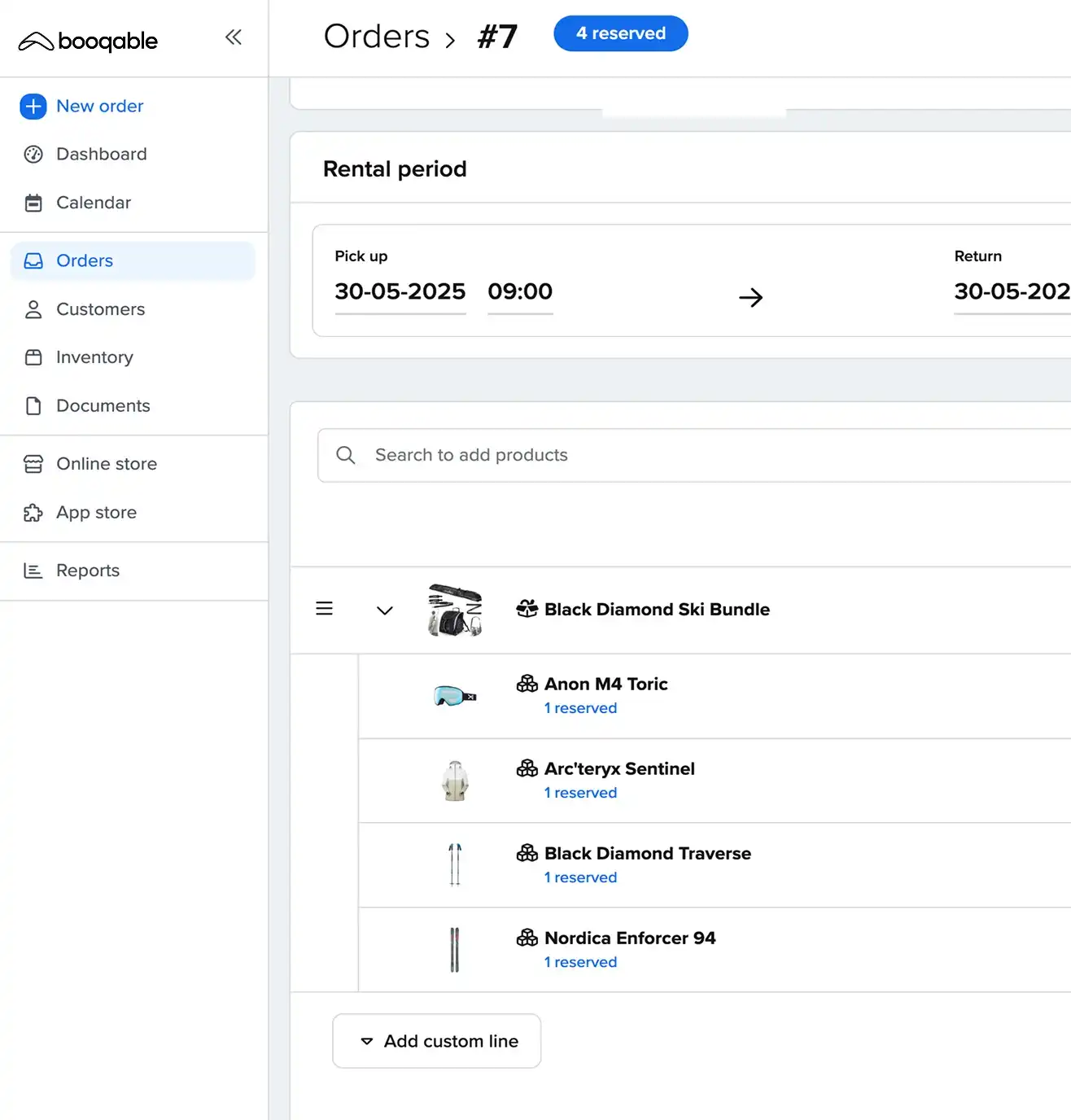Image resolution: width=1071 pixels, height=1120 pixels.
Task: Click the Customers person icon
Action: pos(33,309)
